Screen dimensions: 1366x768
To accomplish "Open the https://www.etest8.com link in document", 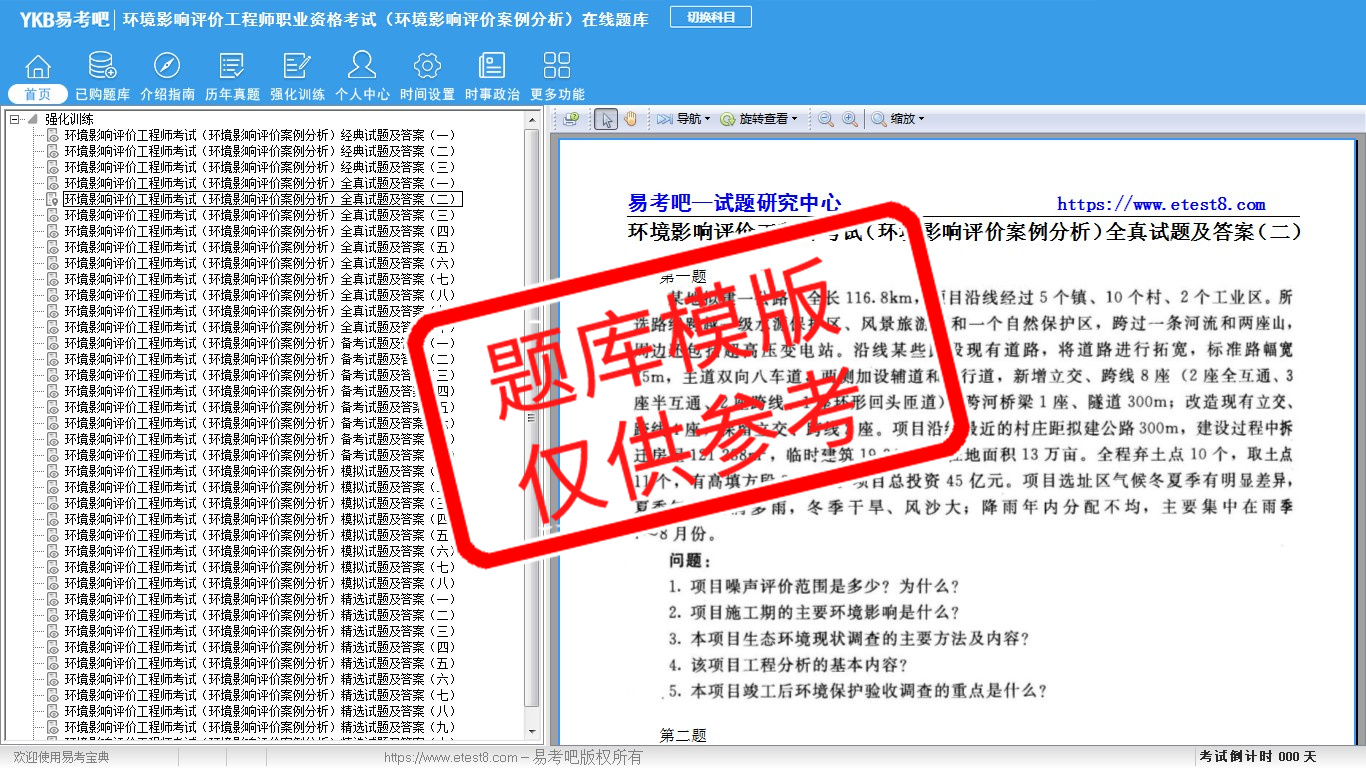I will [x=1161, y=204].
